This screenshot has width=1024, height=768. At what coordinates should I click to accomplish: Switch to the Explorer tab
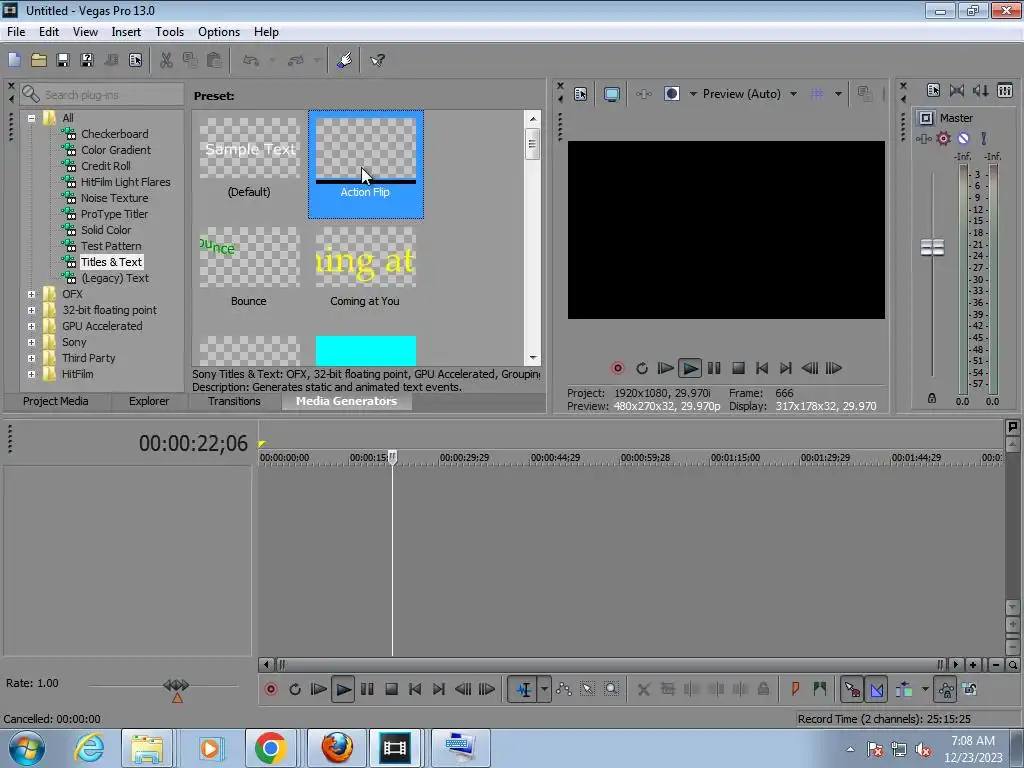point(149,401)
